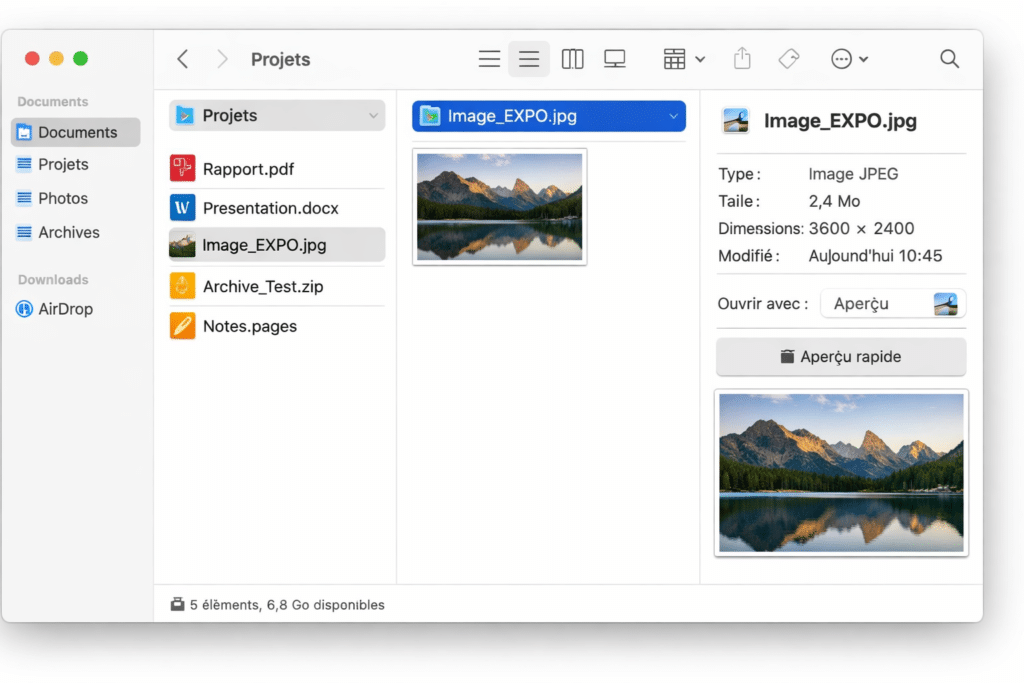Image resolution: width=1024 pixels, height=683 pixels.
Task: Switch to icon view in the toolbar
Action: pos(489,58)
